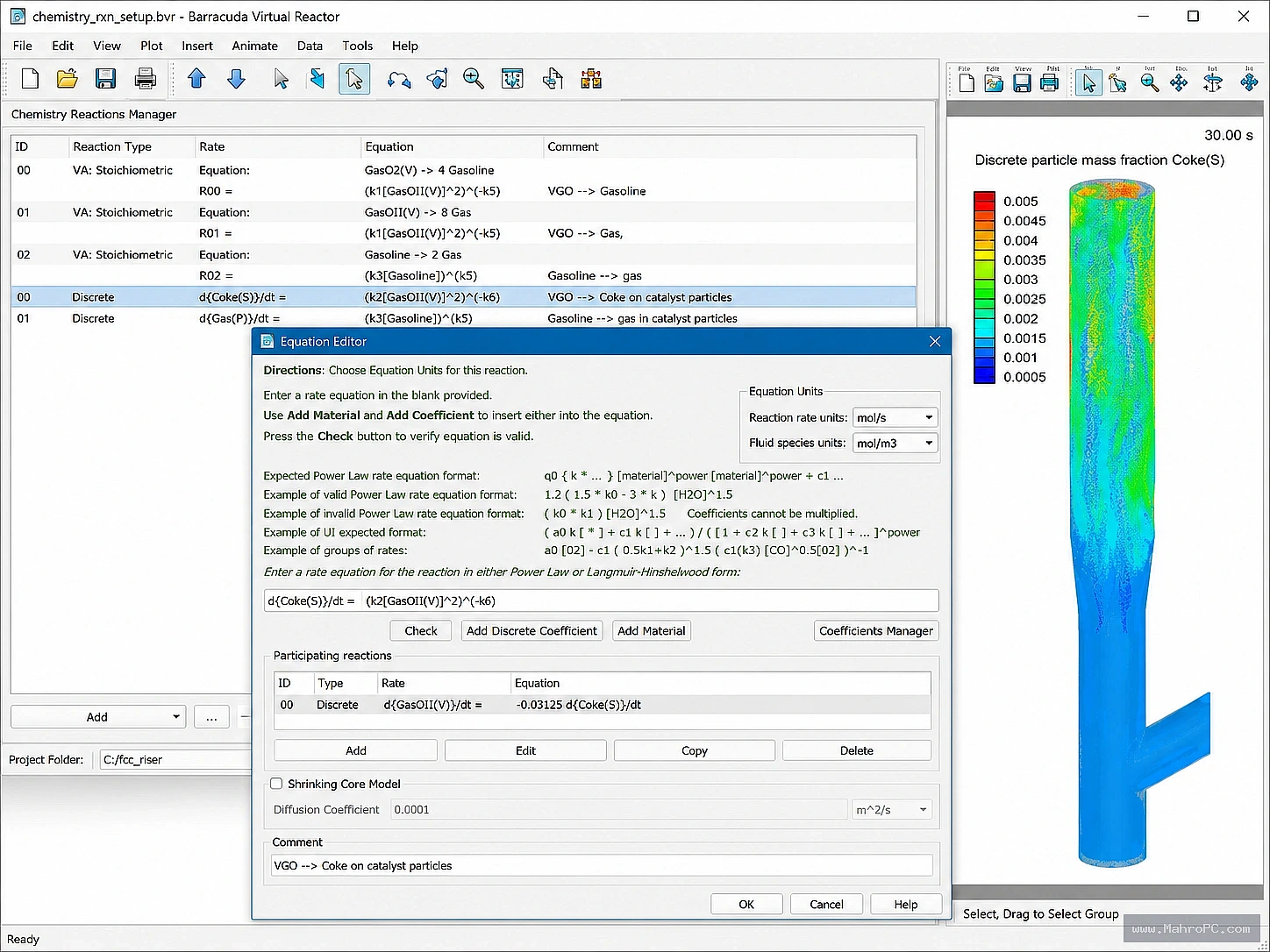Open the Insert menu

pos(197,46)
